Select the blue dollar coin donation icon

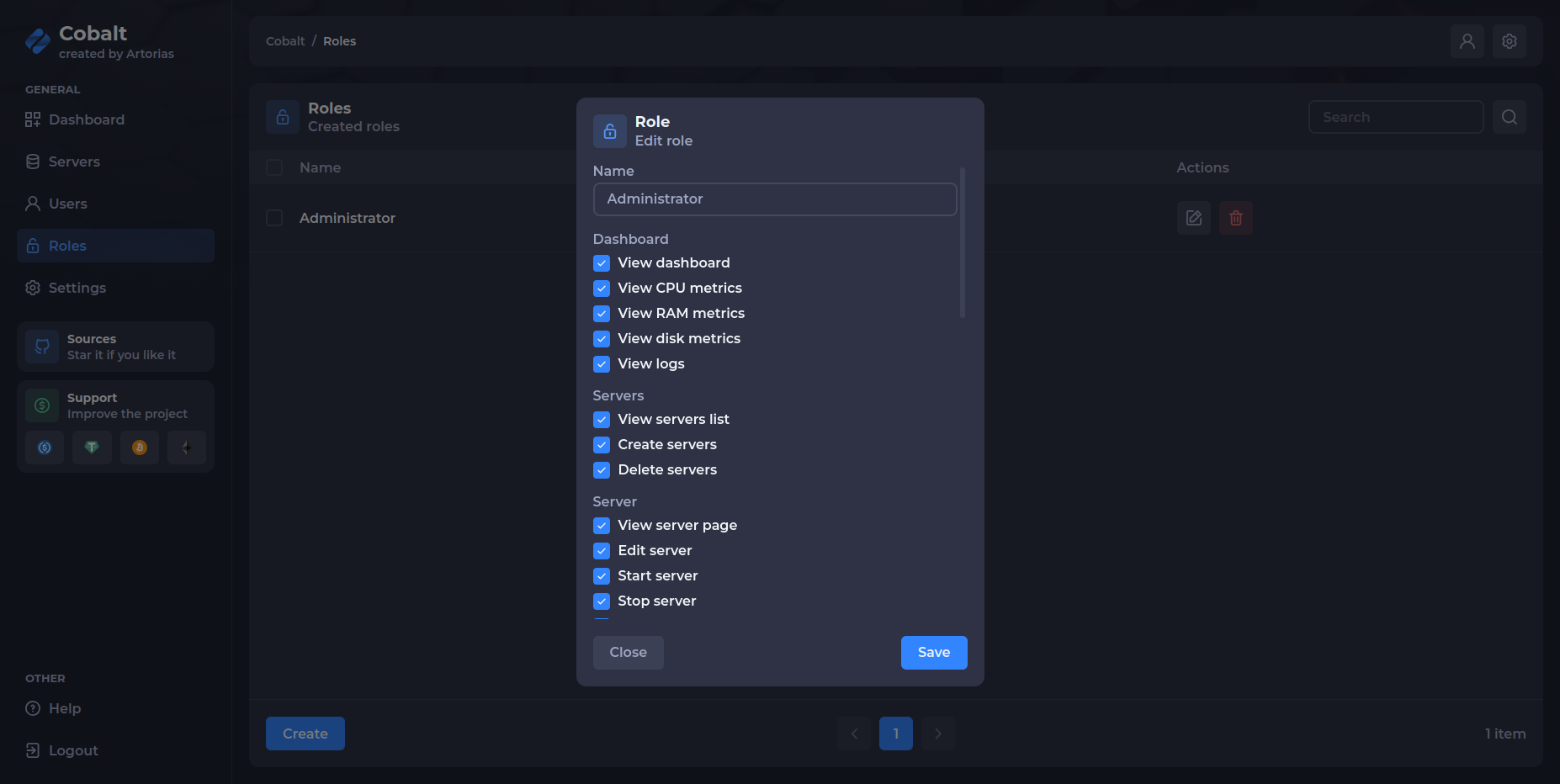point(45,448)
